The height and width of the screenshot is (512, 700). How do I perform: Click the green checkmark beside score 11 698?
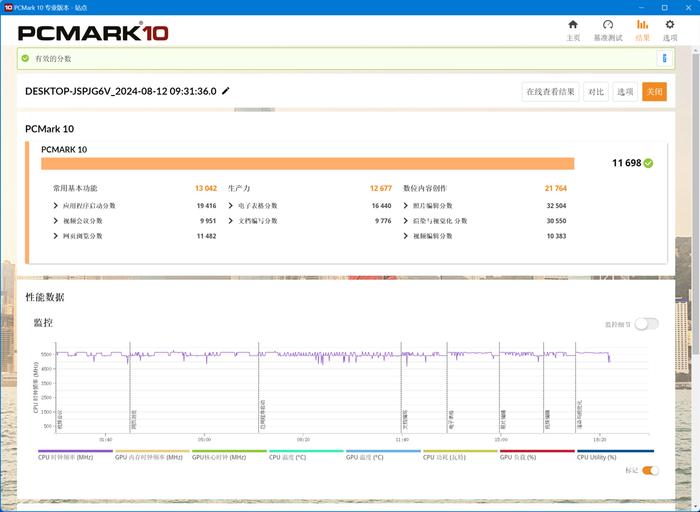coord(649,163)
